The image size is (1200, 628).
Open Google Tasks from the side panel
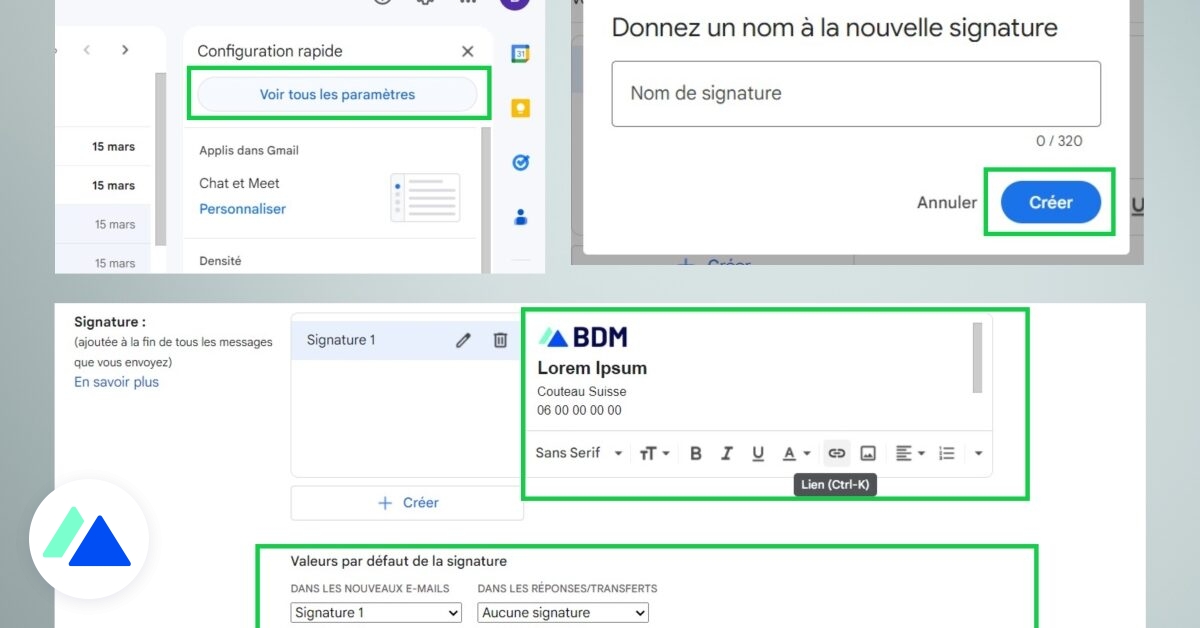520,162
